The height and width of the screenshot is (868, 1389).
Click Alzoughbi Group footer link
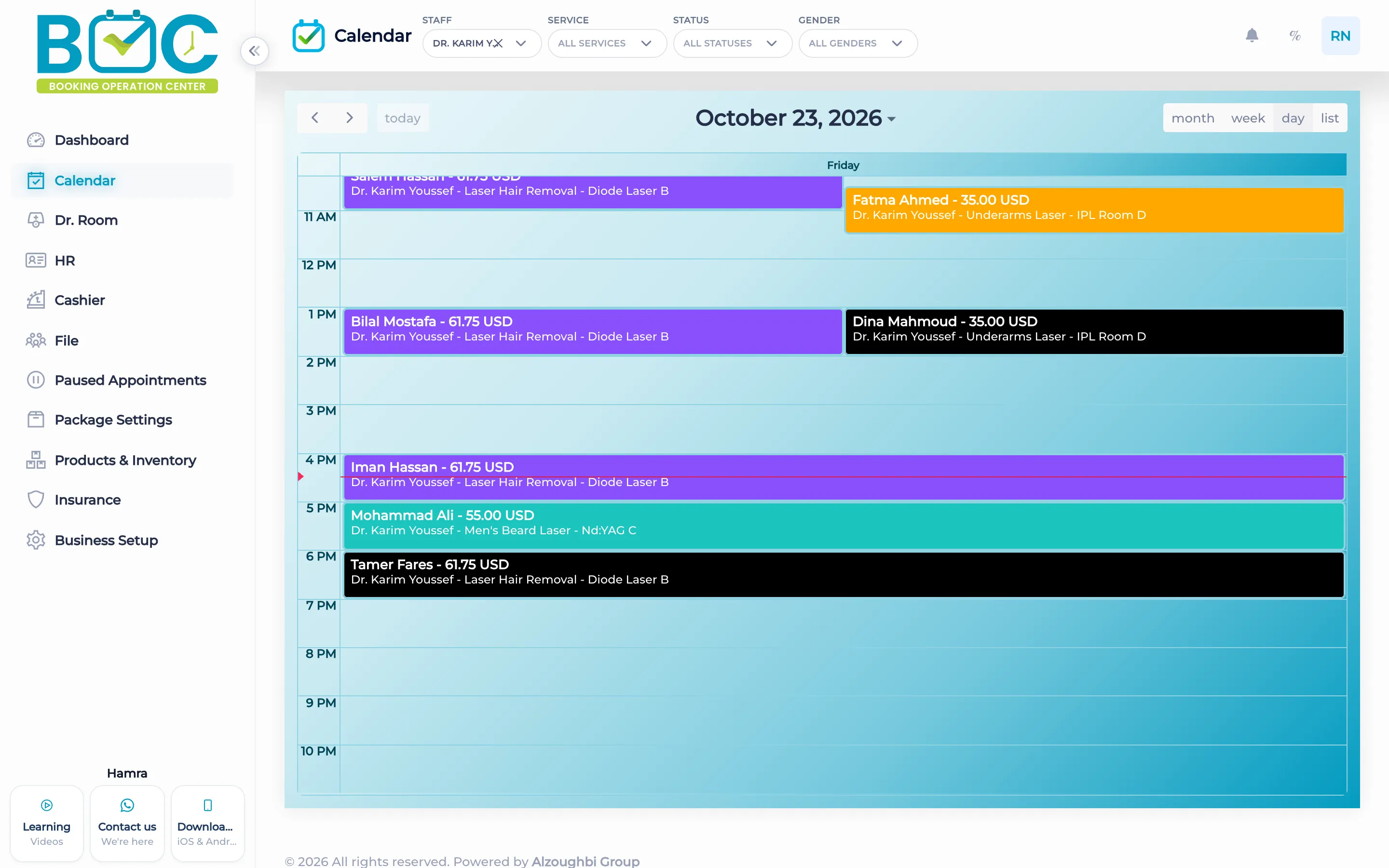pos(585,861)
